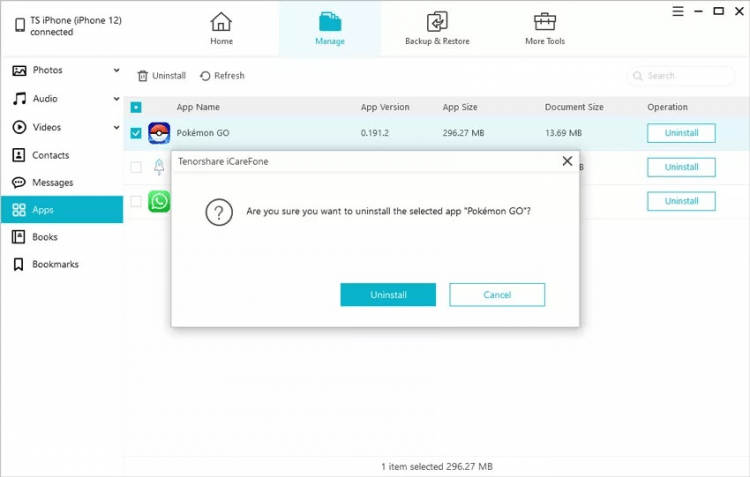Select the Apps sidebar item

(62, 210)
